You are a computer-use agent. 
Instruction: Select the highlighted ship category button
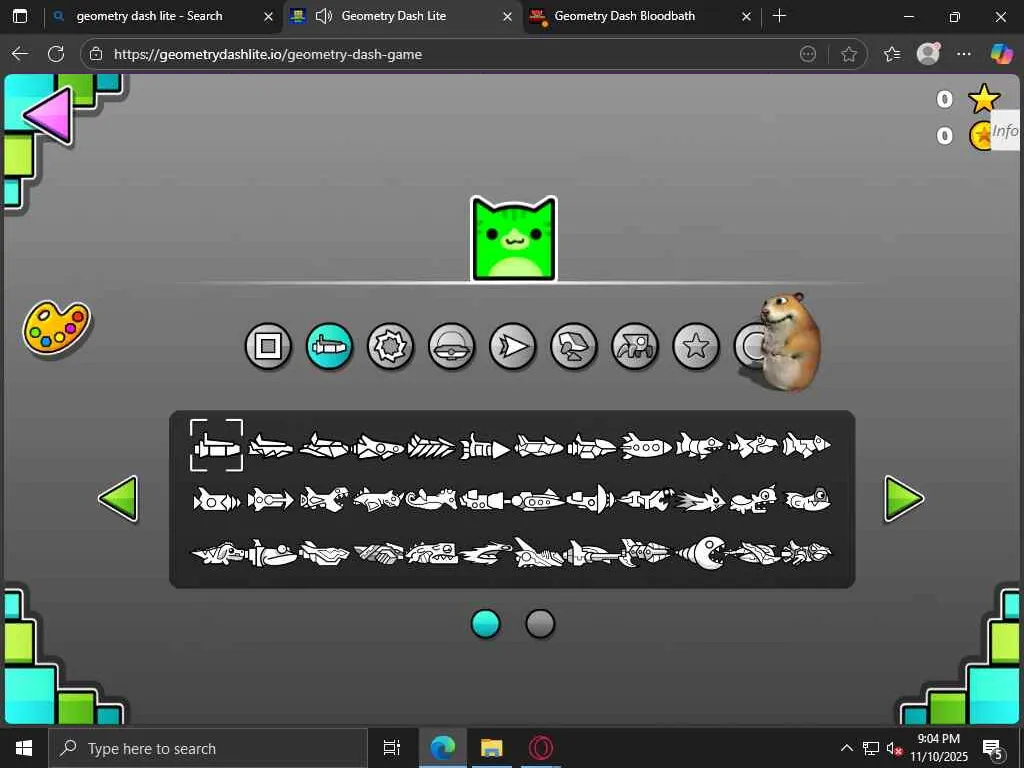[x=329, y=346]
